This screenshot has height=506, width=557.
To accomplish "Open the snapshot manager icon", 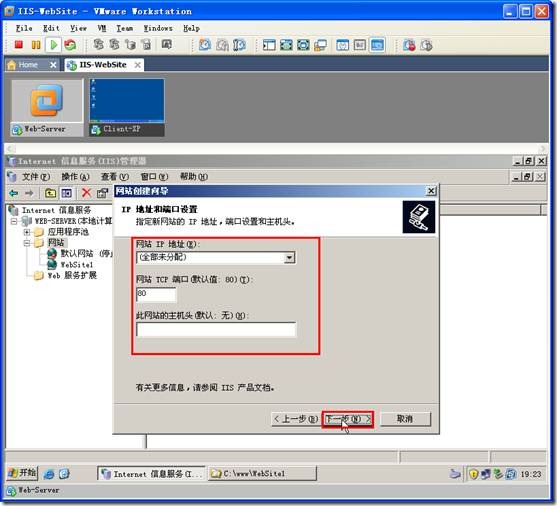I will (240, 45).
